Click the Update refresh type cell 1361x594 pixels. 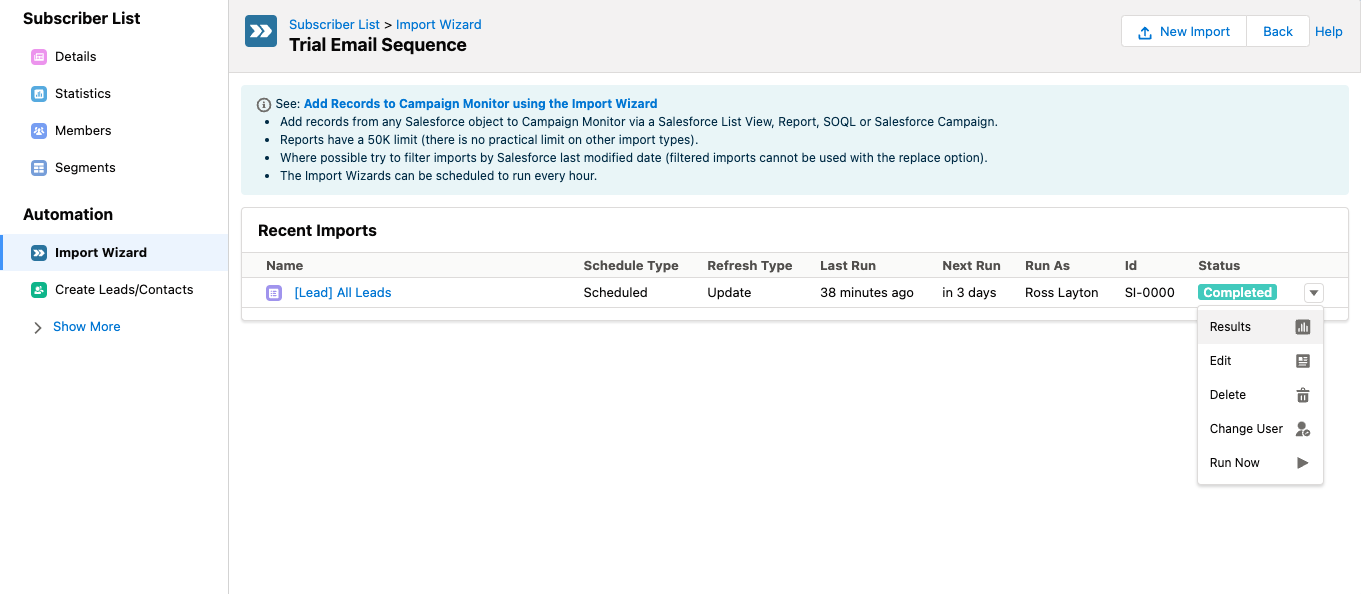tap(729, 293)
